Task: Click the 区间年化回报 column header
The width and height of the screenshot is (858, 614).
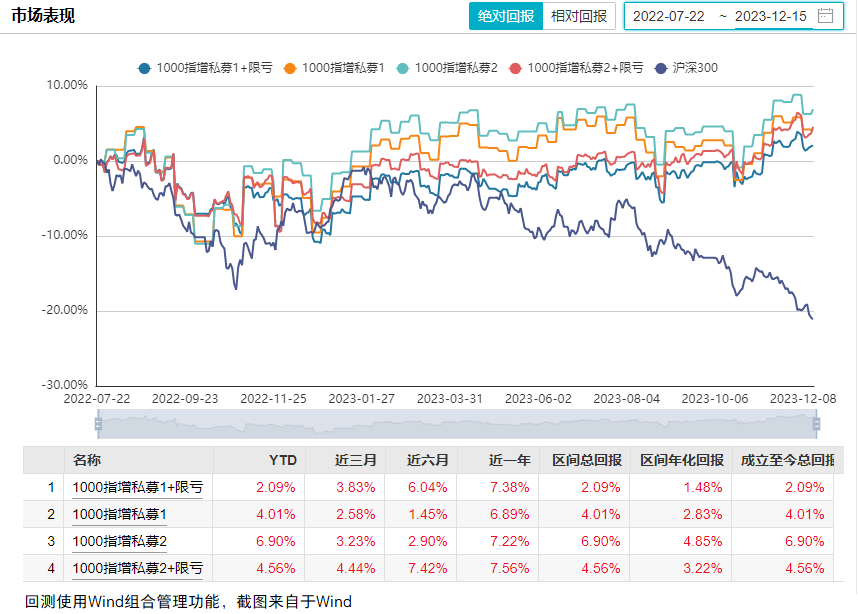Action: 681,460
